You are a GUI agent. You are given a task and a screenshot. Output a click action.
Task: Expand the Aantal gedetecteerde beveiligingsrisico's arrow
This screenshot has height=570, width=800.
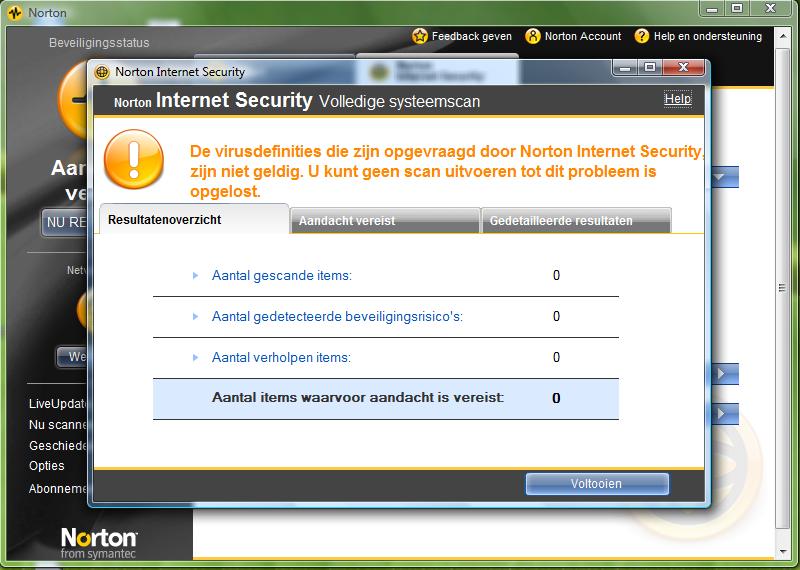pyautogui.click(x=195, y=316)
